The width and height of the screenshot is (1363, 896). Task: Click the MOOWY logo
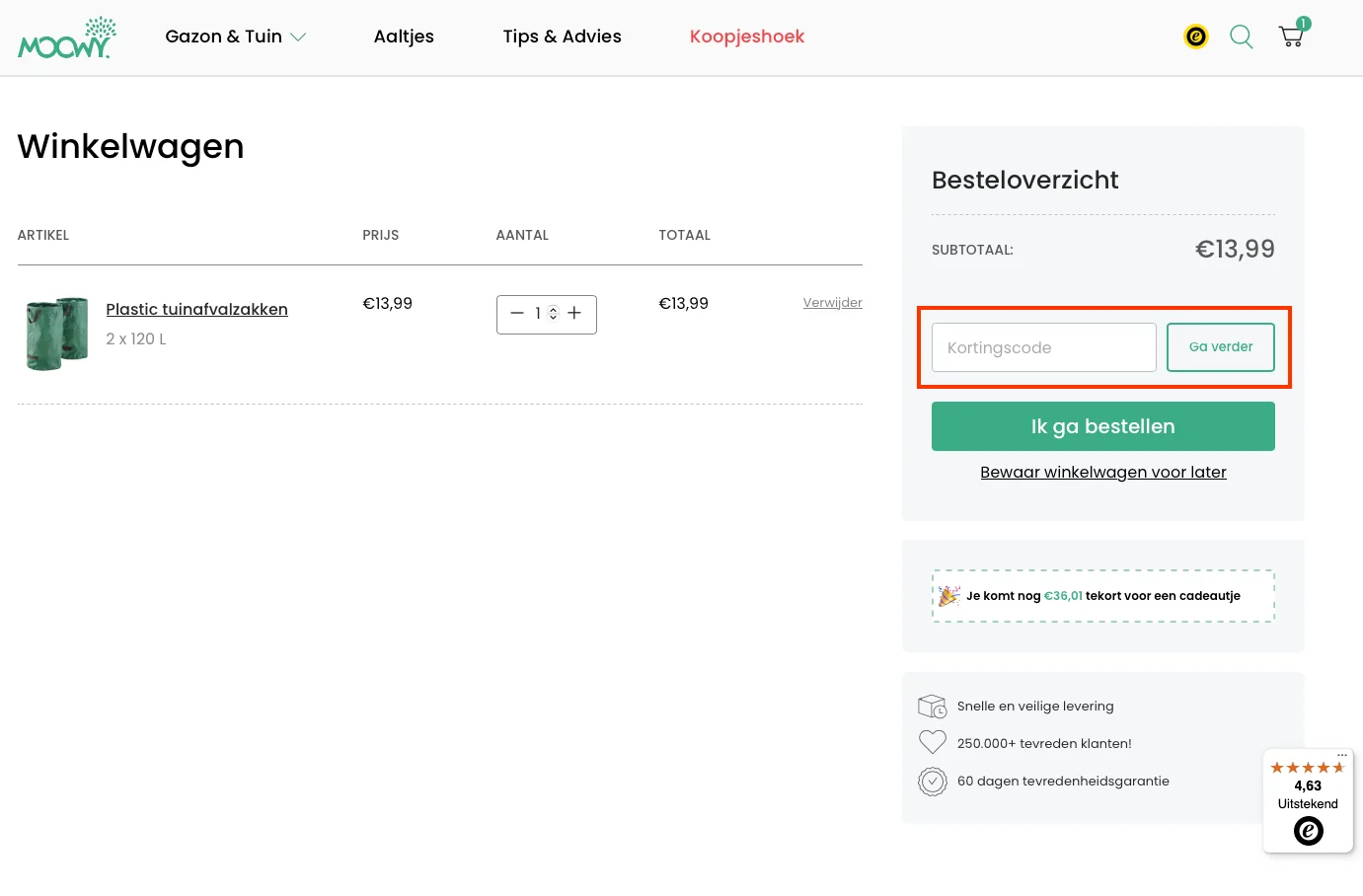point(66,37)
